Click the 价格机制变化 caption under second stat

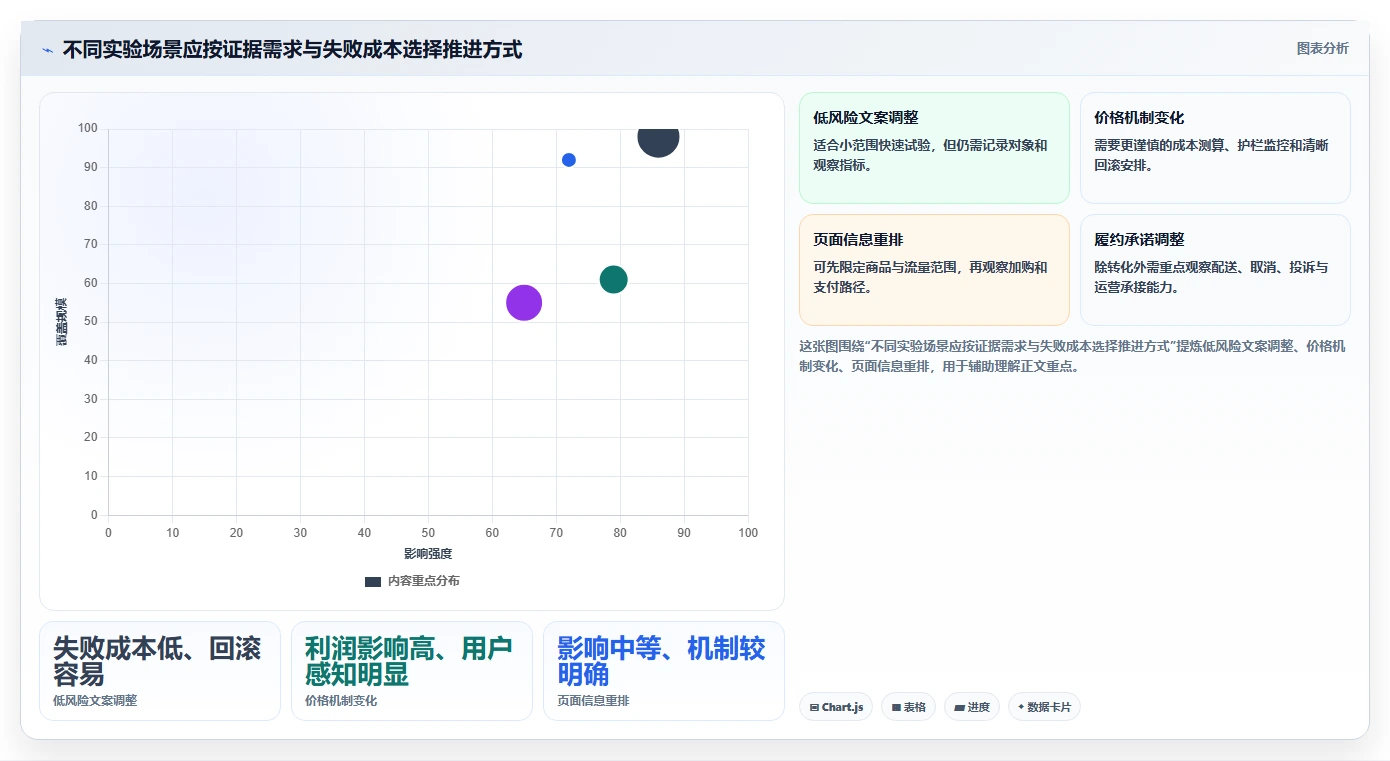341,701
